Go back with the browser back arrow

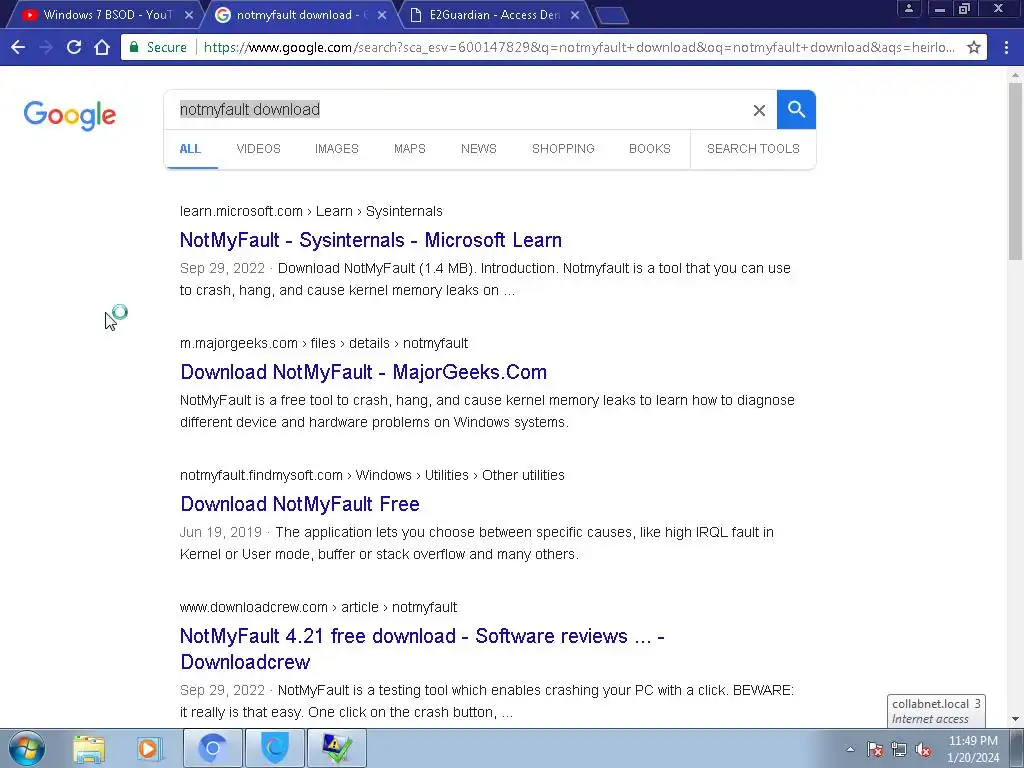pyautogui.click(x=18, y=47)
